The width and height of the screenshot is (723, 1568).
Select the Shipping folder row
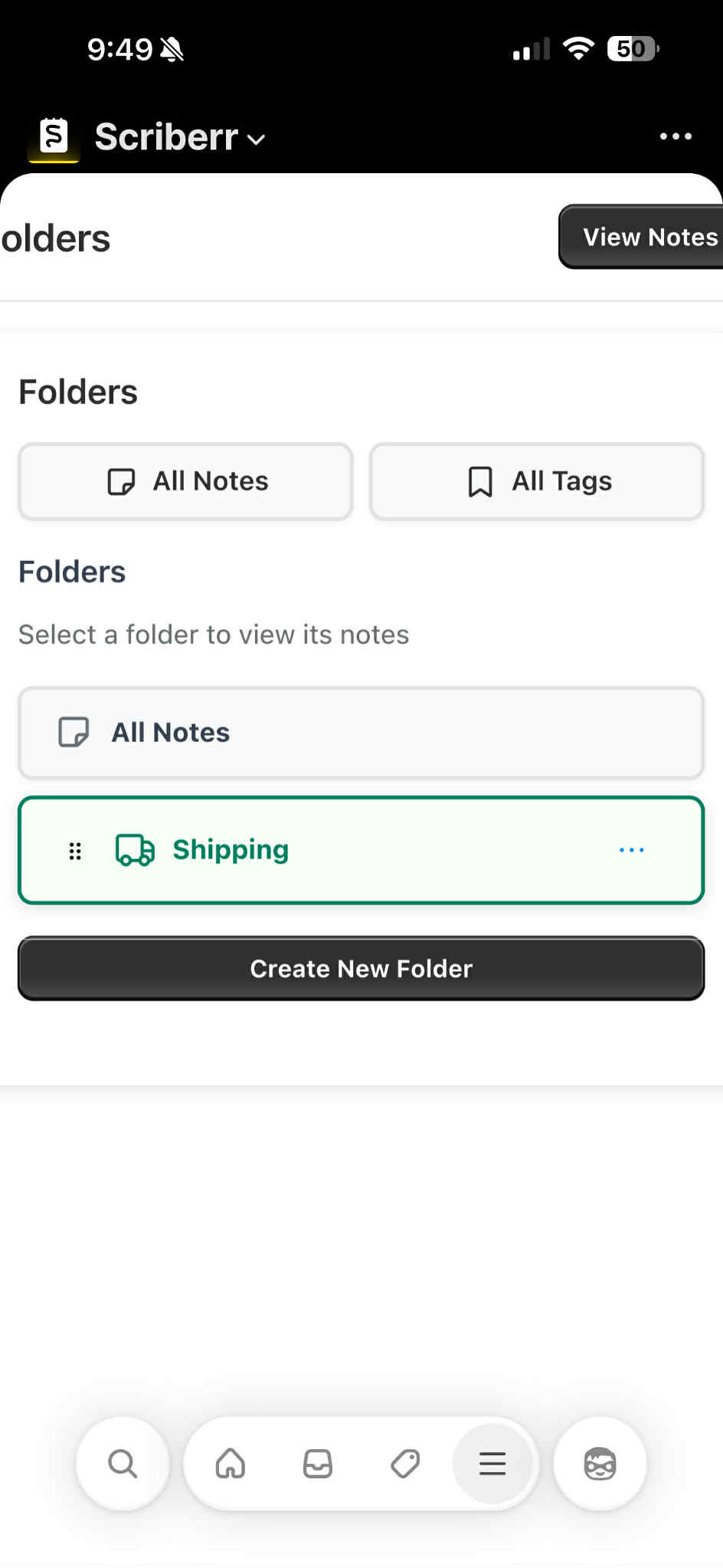361,851
